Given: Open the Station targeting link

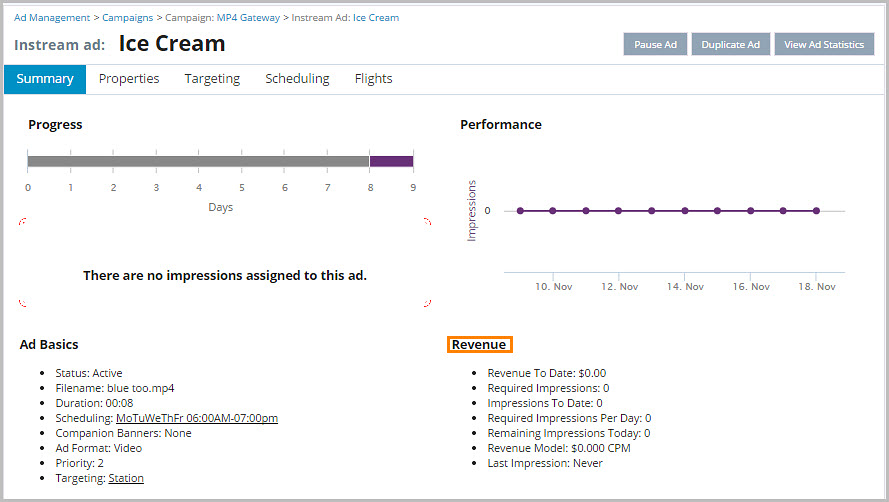Looking at the screenshot, I should [126, 478].
